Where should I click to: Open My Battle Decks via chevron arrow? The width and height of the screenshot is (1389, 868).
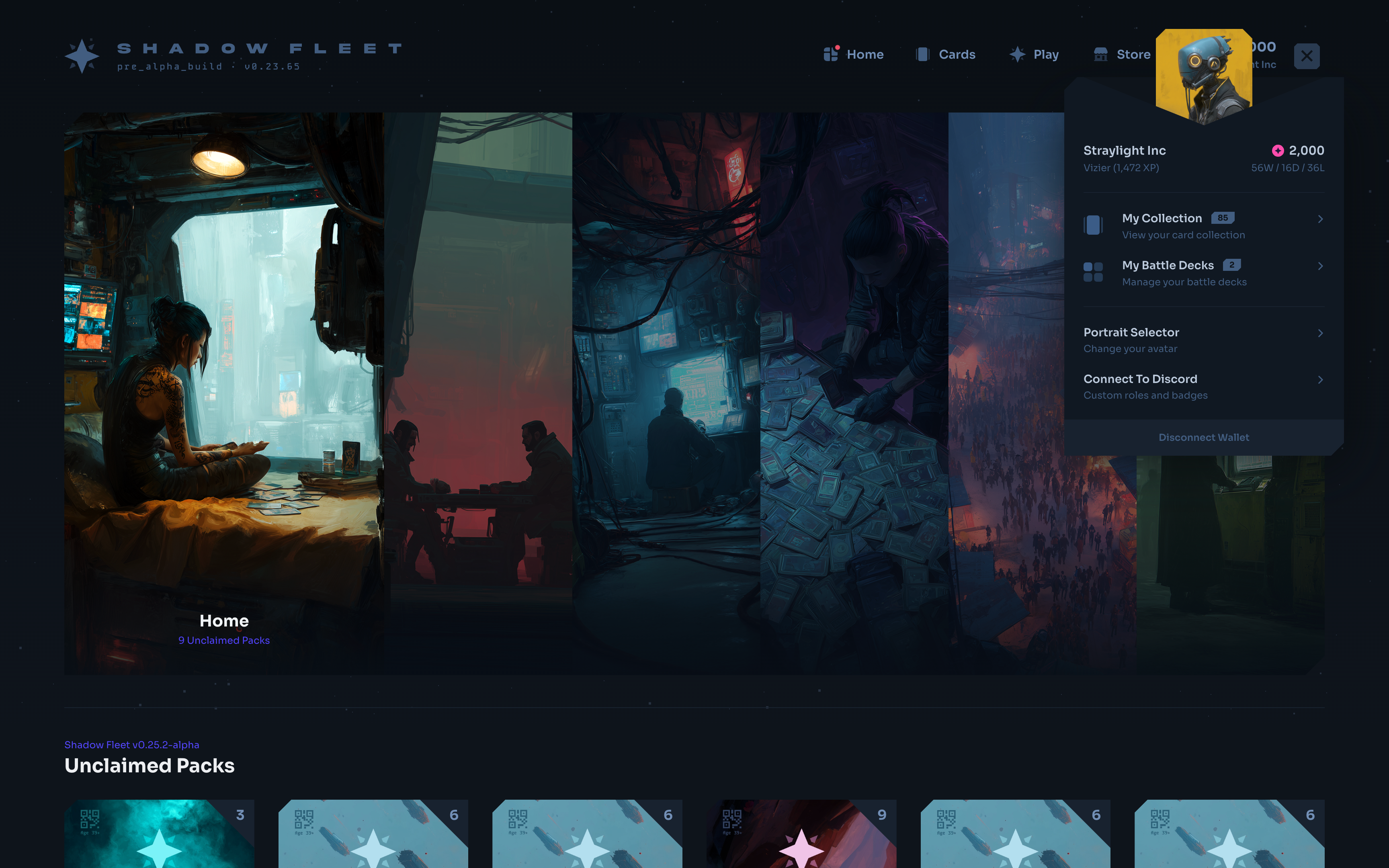pos(1320,266)
